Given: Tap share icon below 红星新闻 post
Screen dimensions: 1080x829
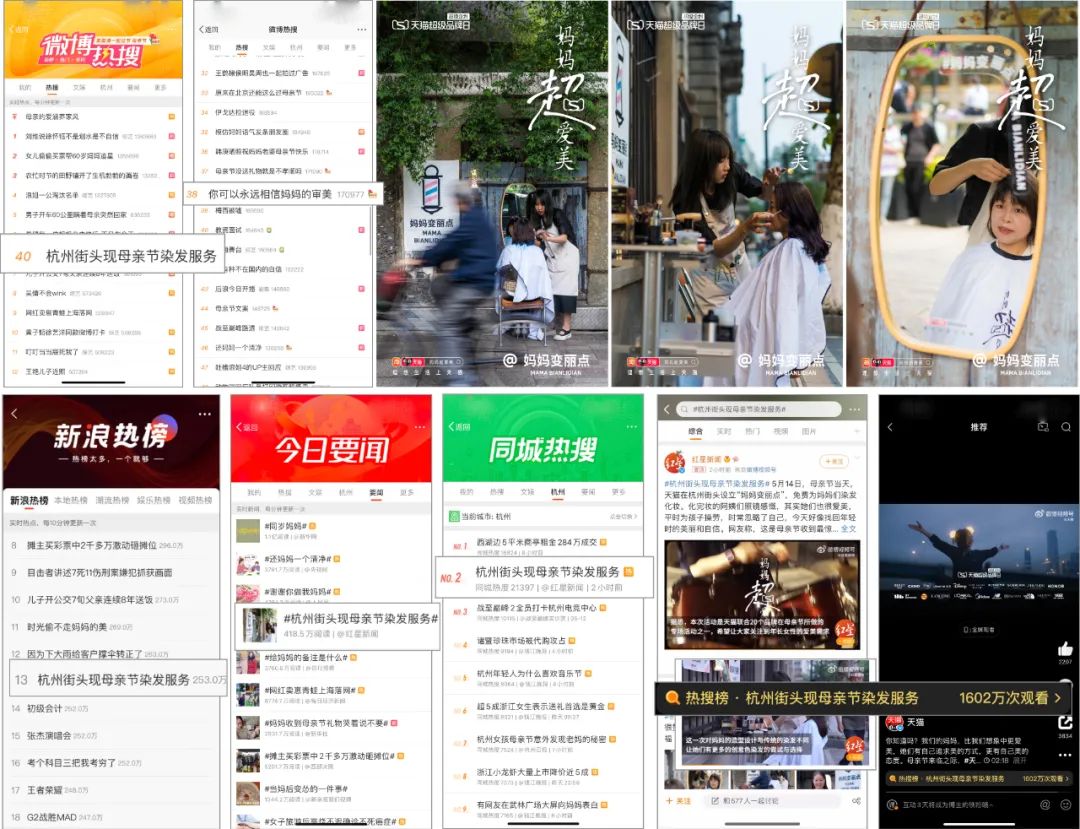Looking at the screenshot, I should (x=856, y=801).
